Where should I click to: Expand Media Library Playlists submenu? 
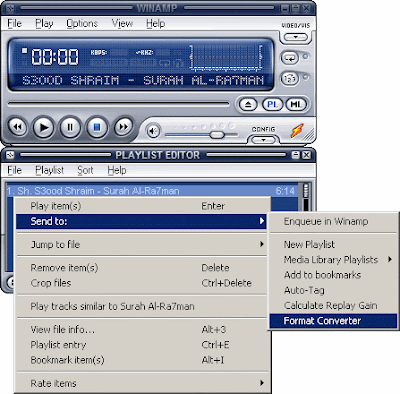[333, 260]
